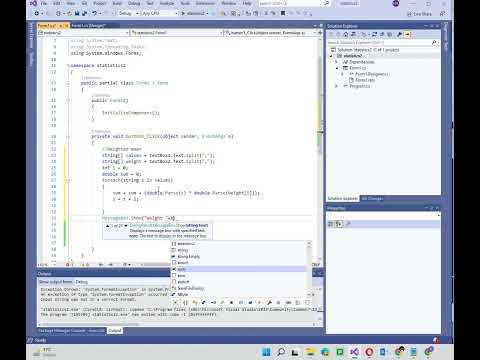Select Form1.resx in Solution Explorer

pos(365,80)
